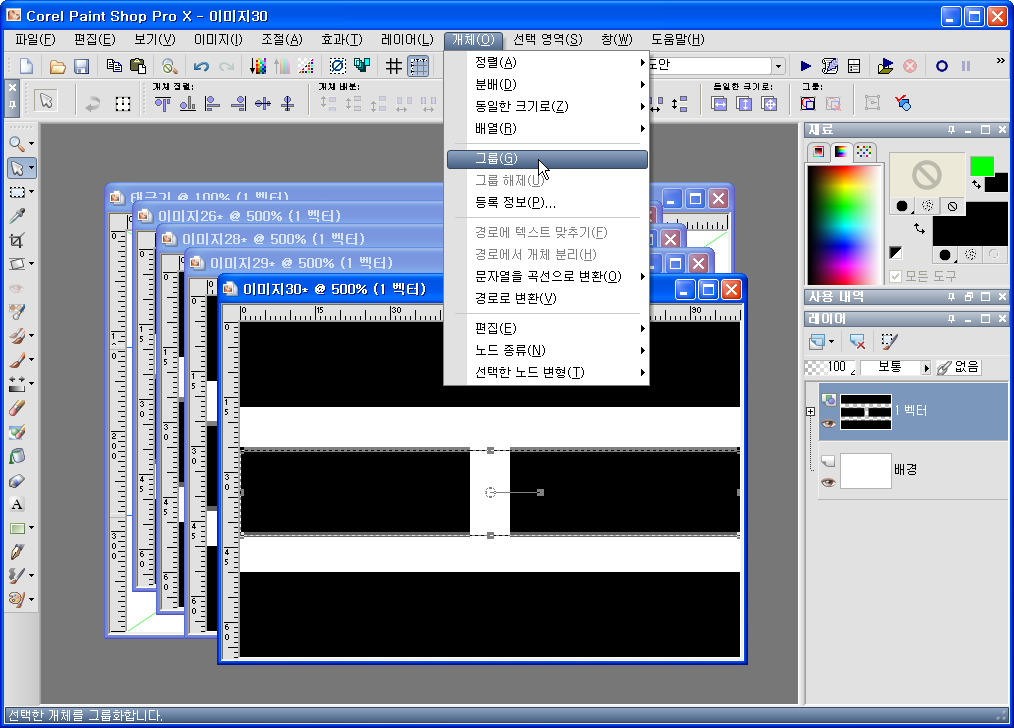Click the group objects toolbar icon

(808, 103)
